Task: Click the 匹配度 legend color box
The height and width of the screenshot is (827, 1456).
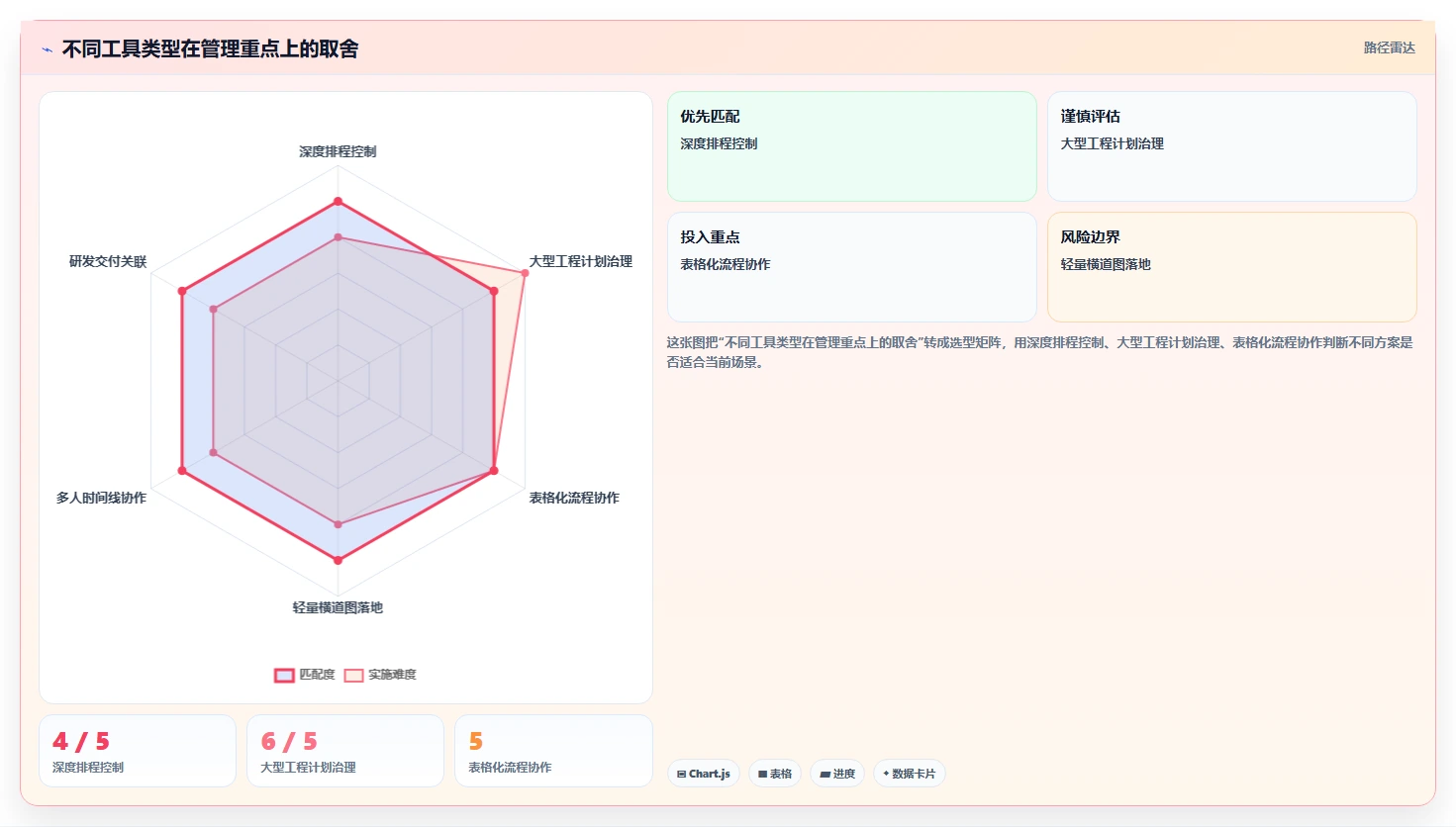Action: tap(284, 675)
